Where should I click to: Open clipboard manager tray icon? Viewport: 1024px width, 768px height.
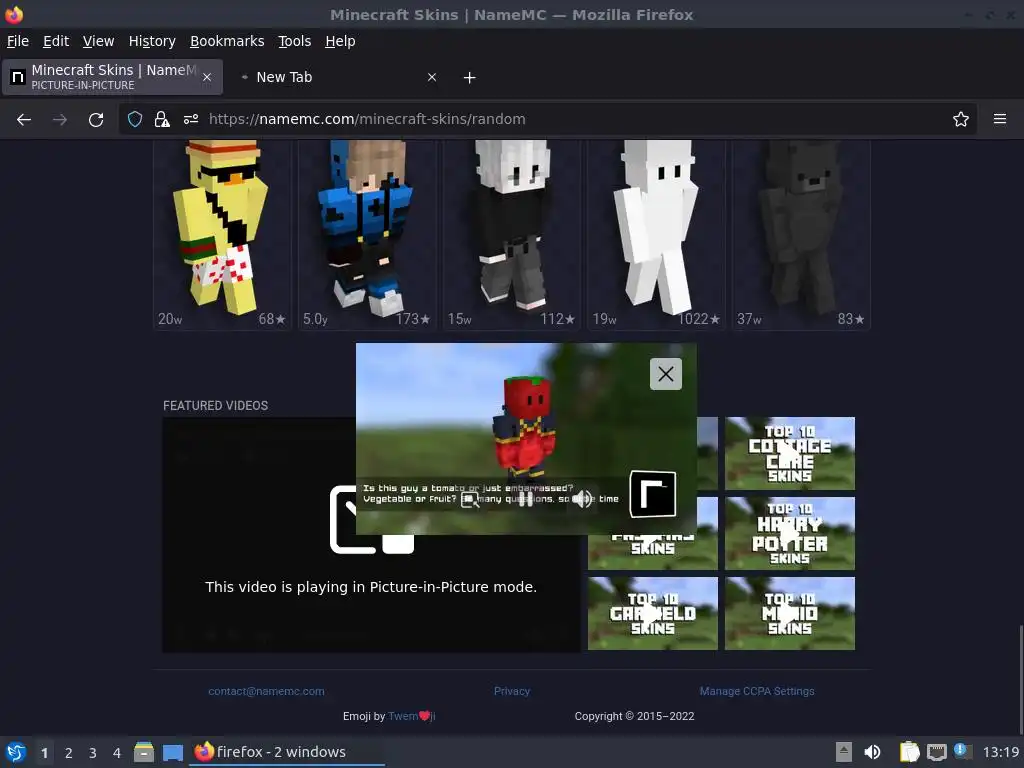click(x=908, y=752)
